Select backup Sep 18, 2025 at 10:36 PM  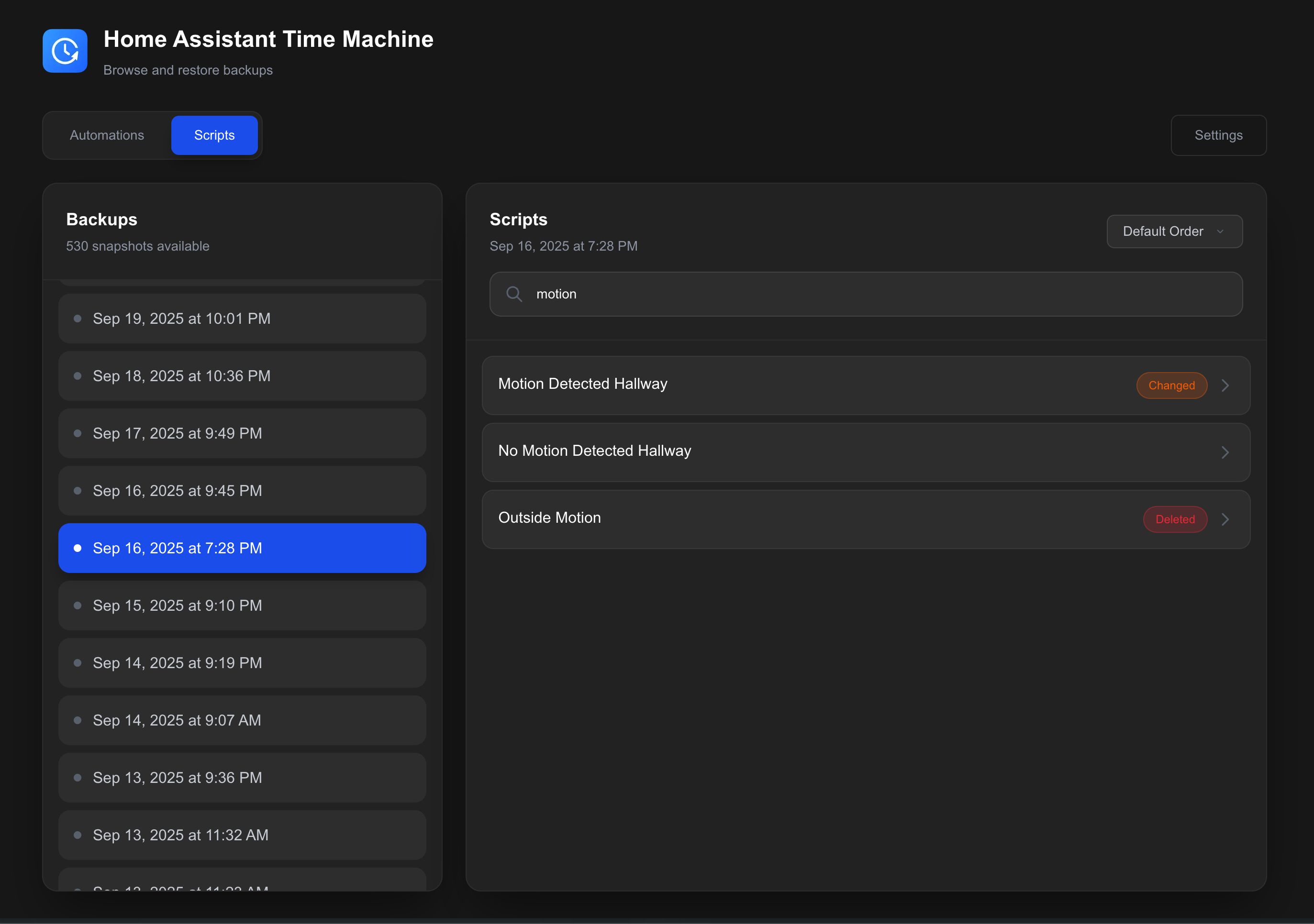click(242, 376)
